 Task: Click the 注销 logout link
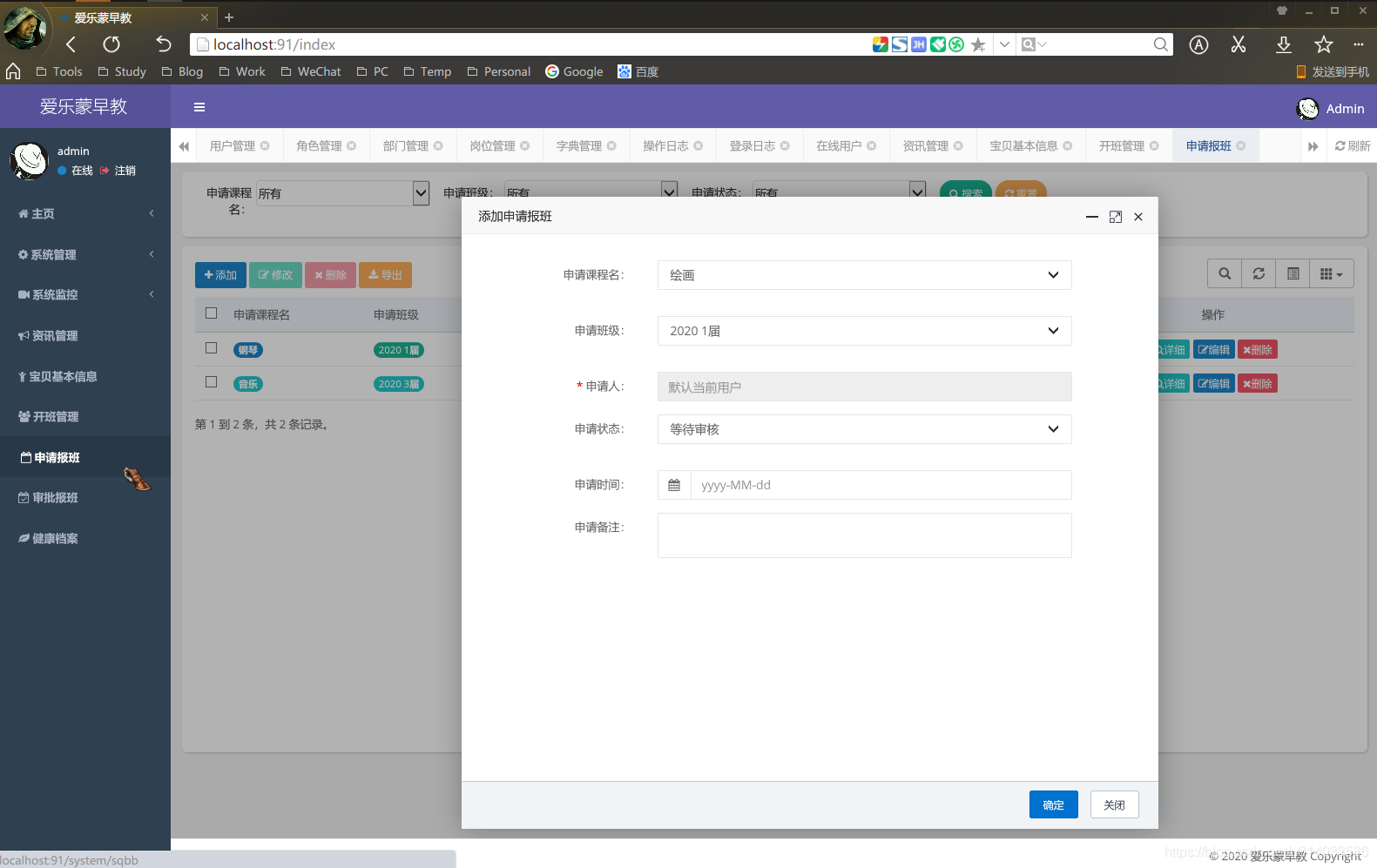point(118,171)
